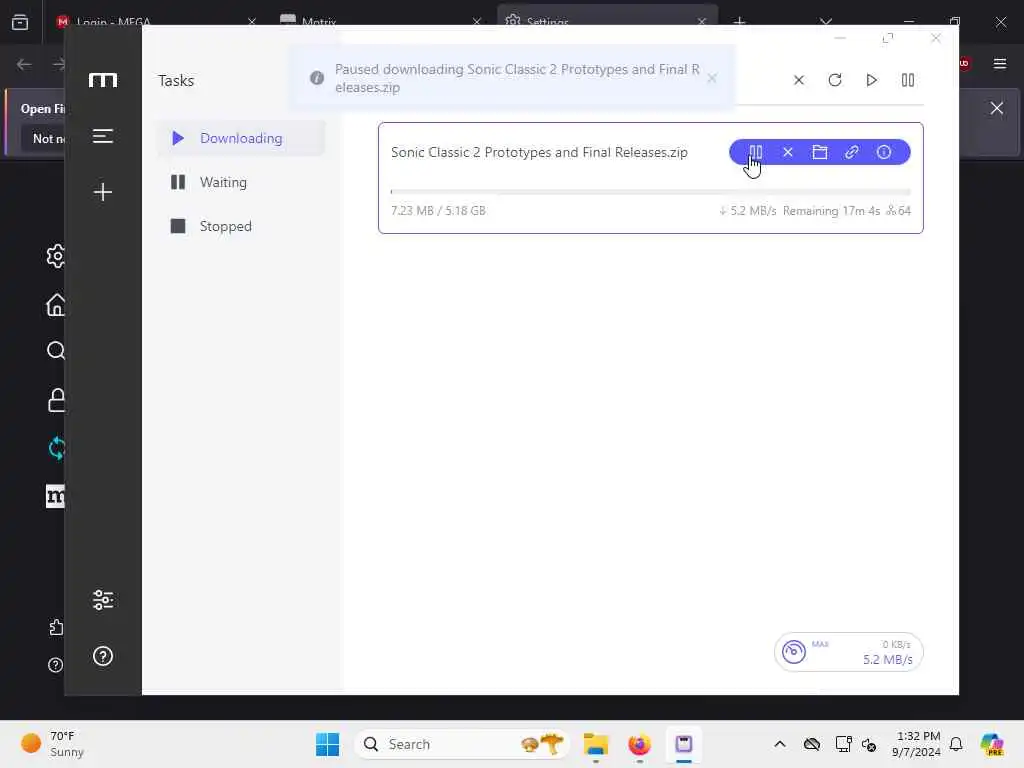Minimize the Motrix window
1024x768 pixels.
840,39
